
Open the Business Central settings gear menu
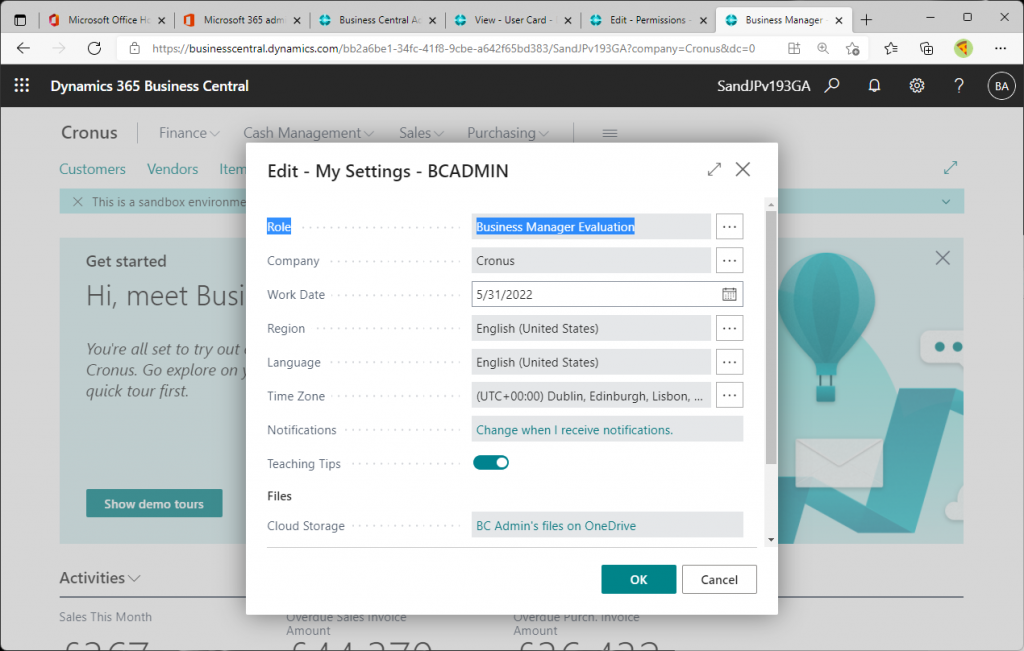(x=917, y=86)
